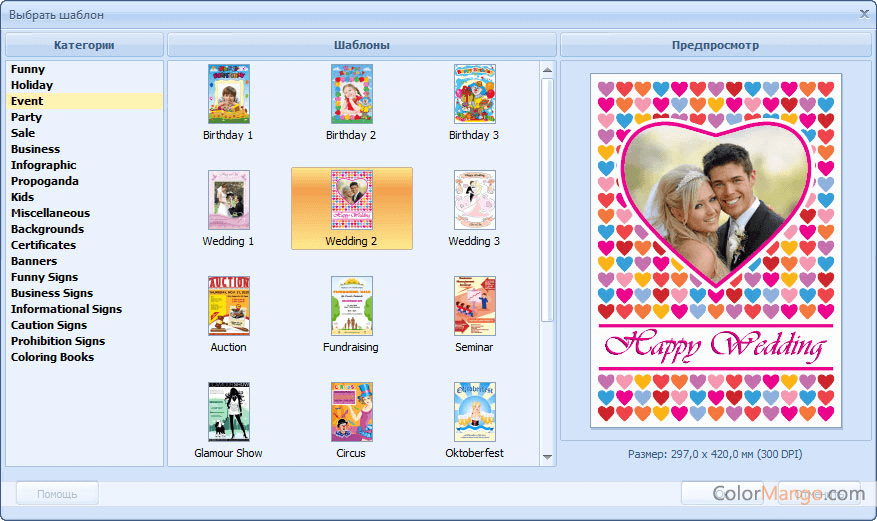877x521 pixels.
Task: Choose the Birthday 2 template
Action: point(351,94)
